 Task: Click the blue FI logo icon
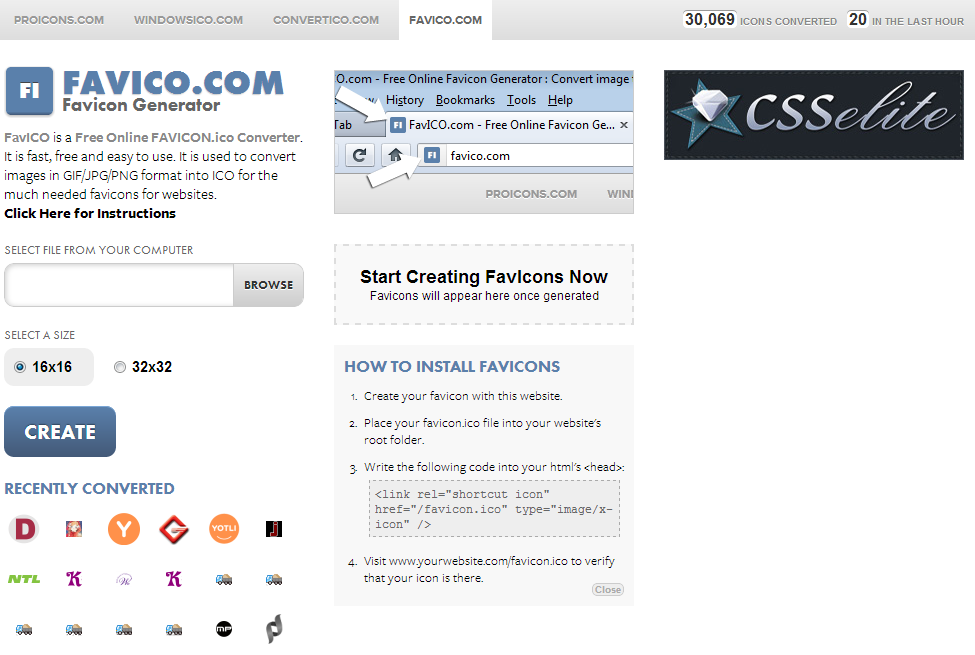pyautogui.click(x=29, y=91)
